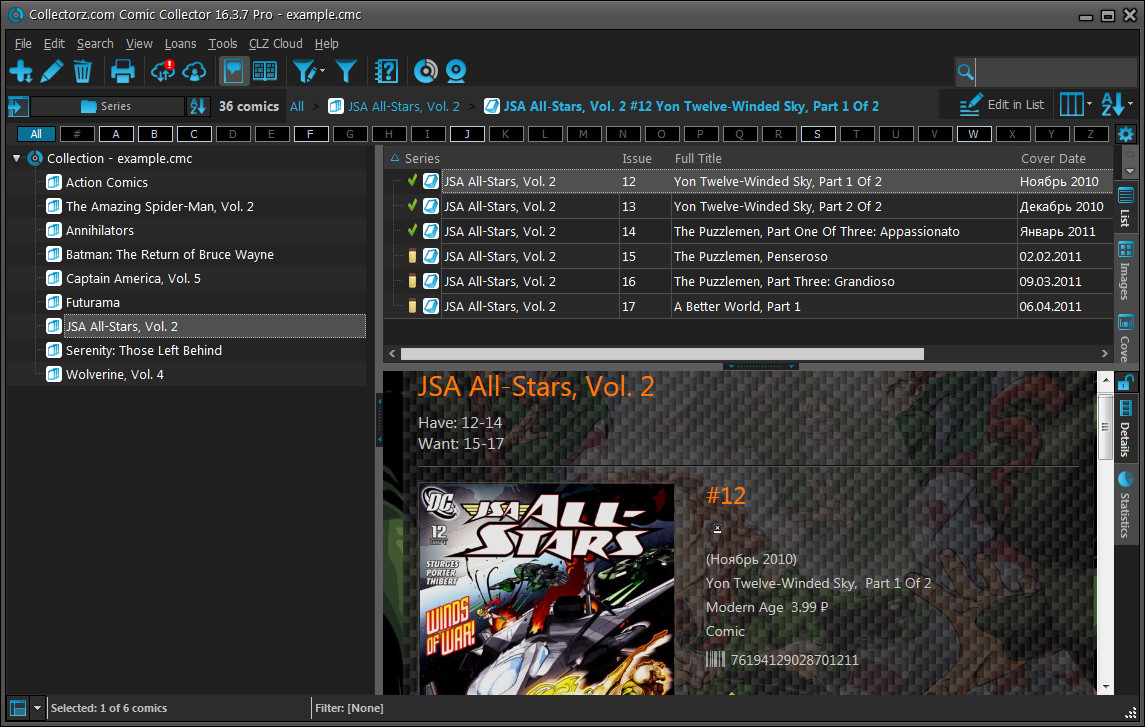1145x727 pixels.
Task: Open the list sort order dropdown
Action: (x=1117, y=105)
